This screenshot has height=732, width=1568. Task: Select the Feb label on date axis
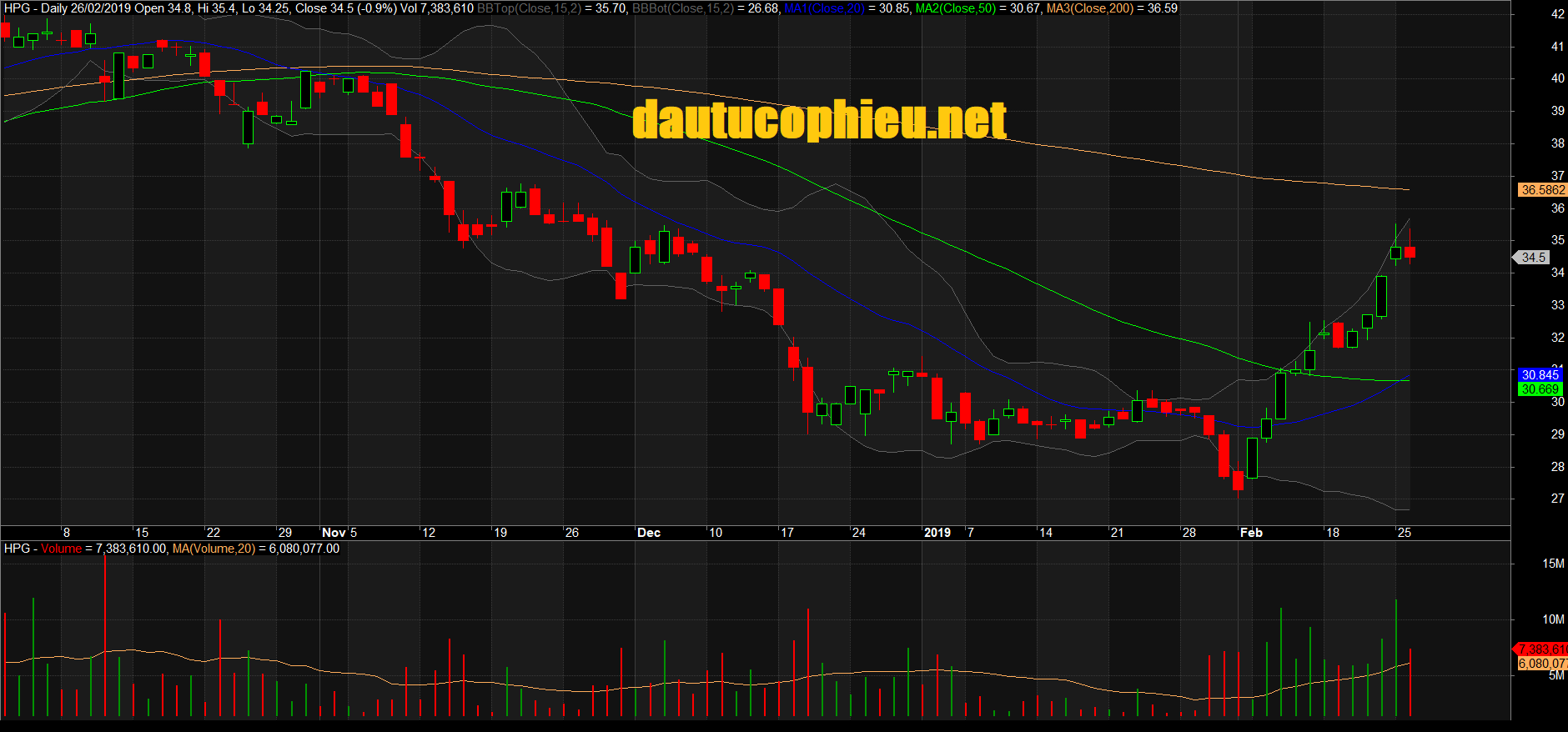[x=1251, y=533]
